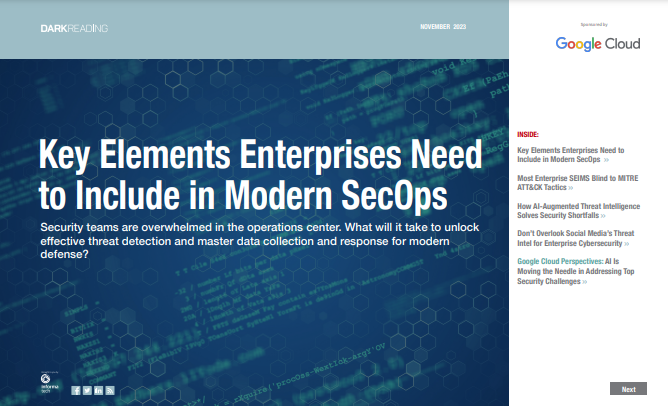
Task: Open 'Don't Overlook Social Media's Threat Intel' link
Action: (576, 238)
